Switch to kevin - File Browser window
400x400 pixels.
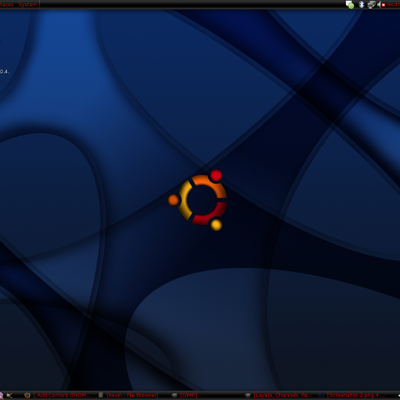coord(132,395)
